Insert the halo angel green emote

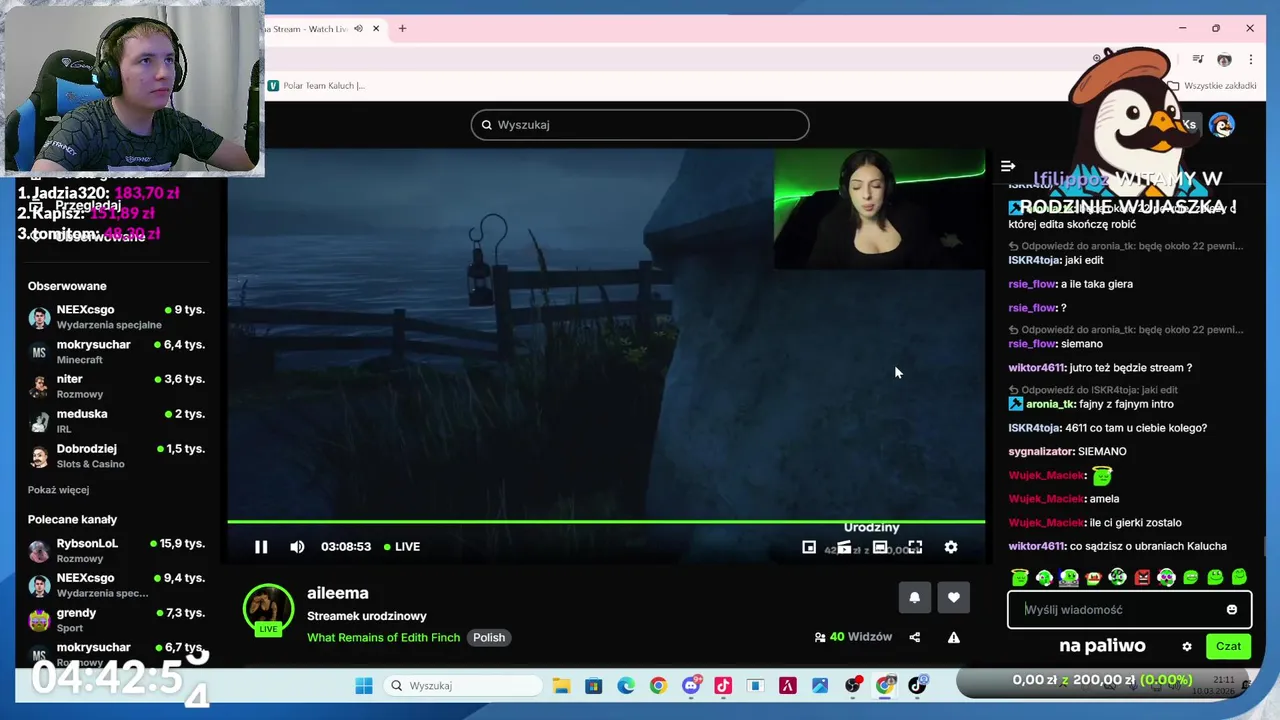(x=1020, y=577)
